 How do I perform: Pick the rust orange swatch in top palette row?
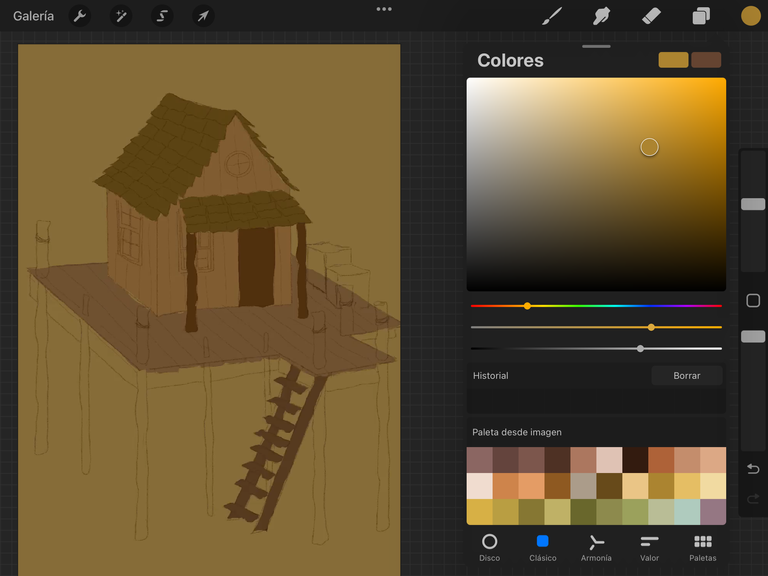pos(661,460)
